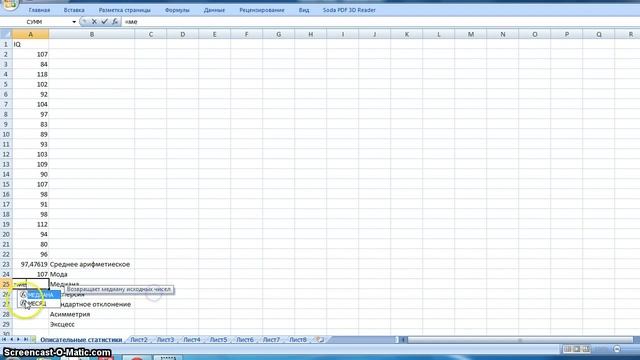Switch to sheet Лист7
The height and width of the screenshot is (360, 640).
pos(271,340)
